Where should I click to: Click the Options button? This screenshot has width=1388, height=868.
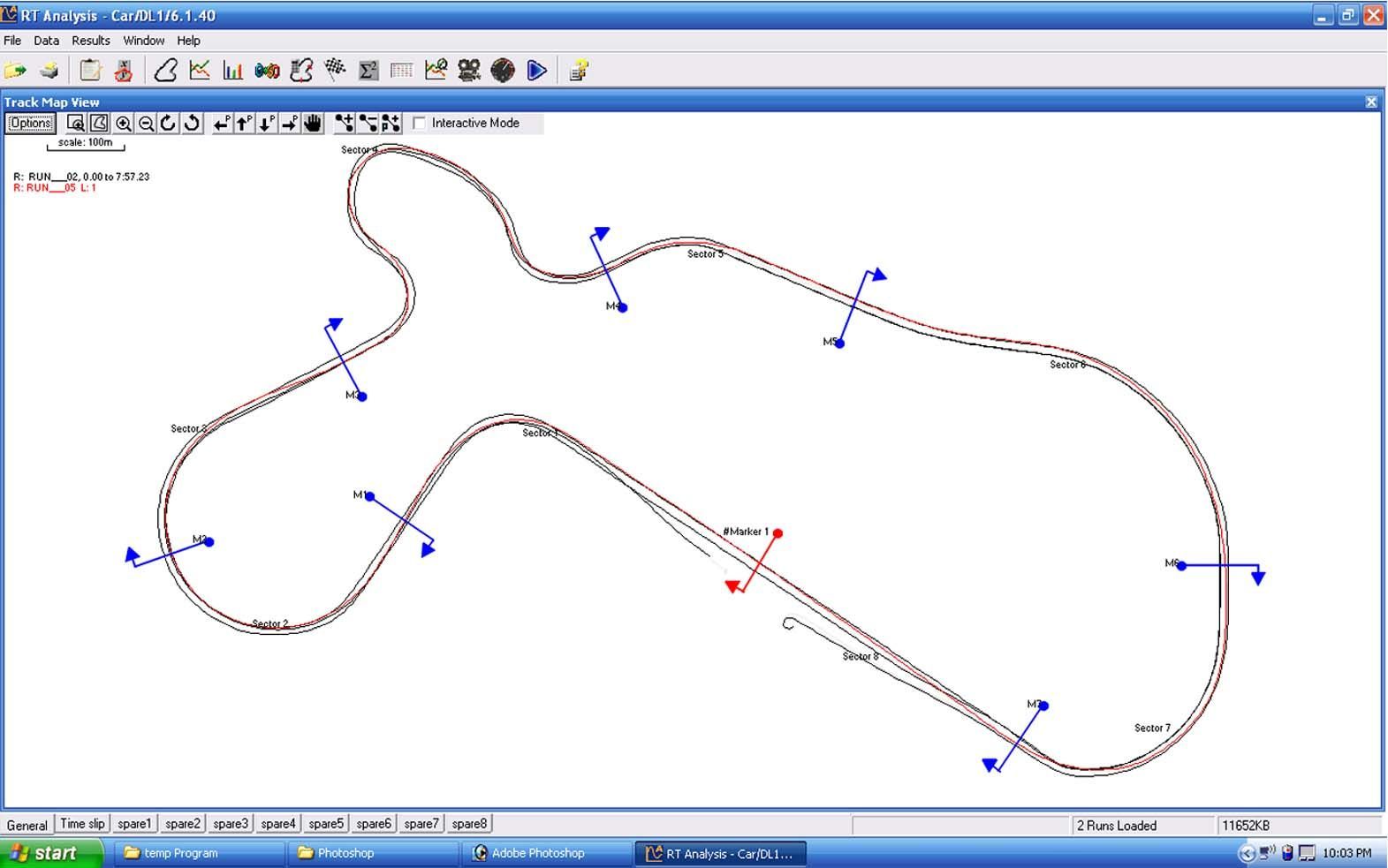[x=31, y=124]
